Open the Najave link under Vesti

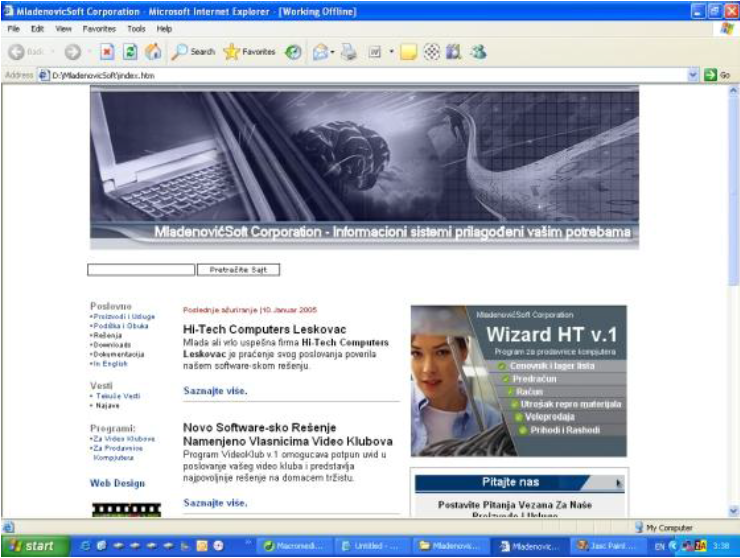tap(107, 406)
